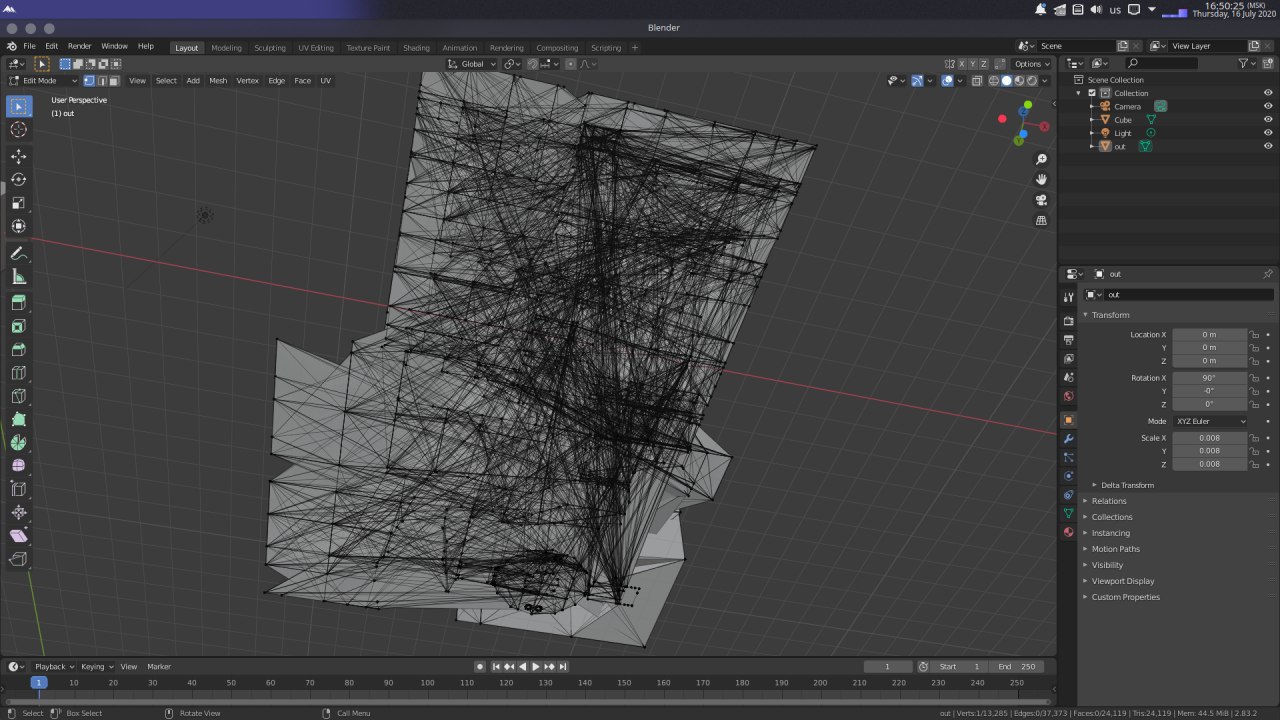The height and width of the screenshot is (720, 1280).
Task: Select the Edge Slide tool
Action: [x=19, y=489]
